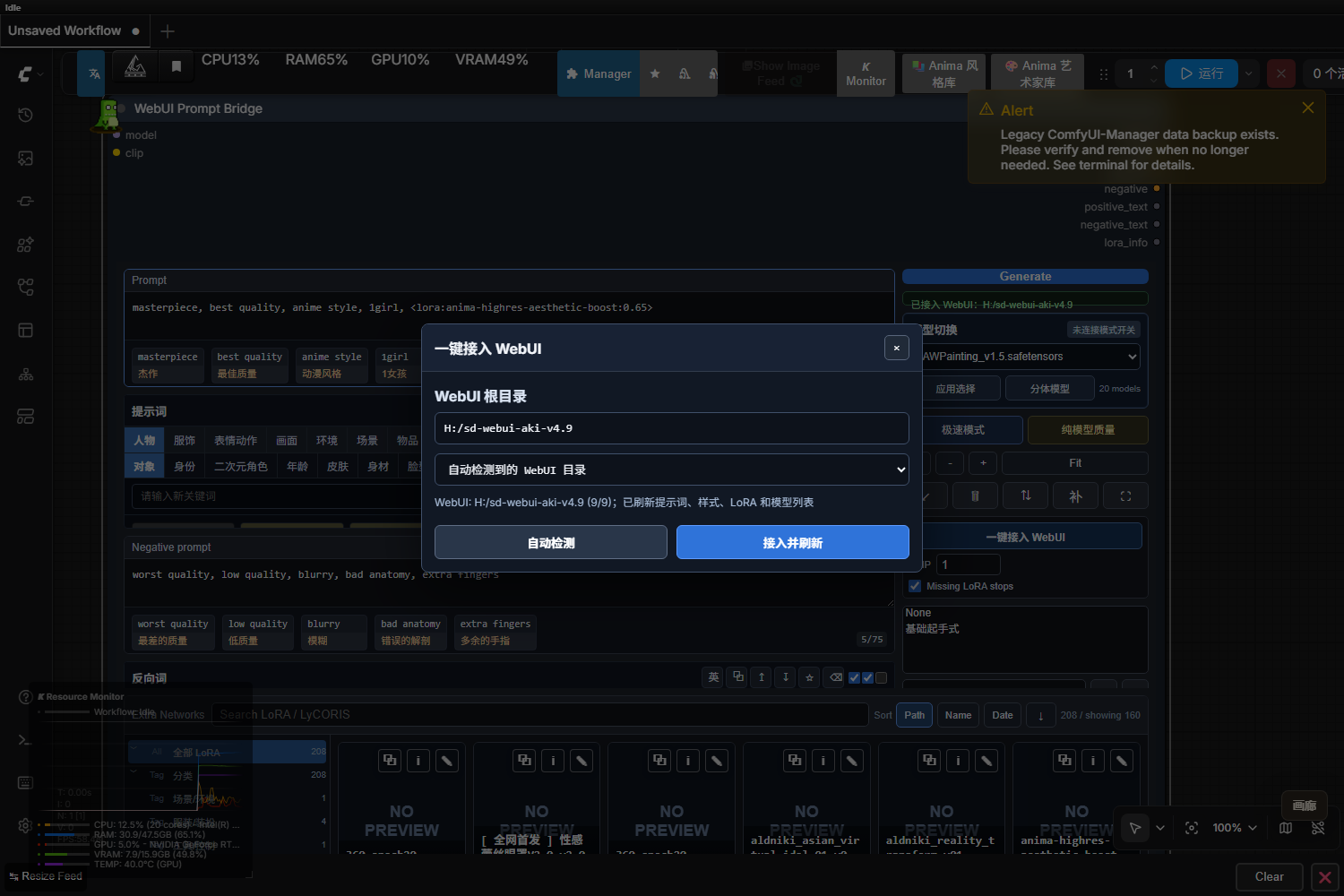The image size is (1344, 896).
Task: Open the image assets icon in the left sidebar
Action: click(x=26, y=158)
